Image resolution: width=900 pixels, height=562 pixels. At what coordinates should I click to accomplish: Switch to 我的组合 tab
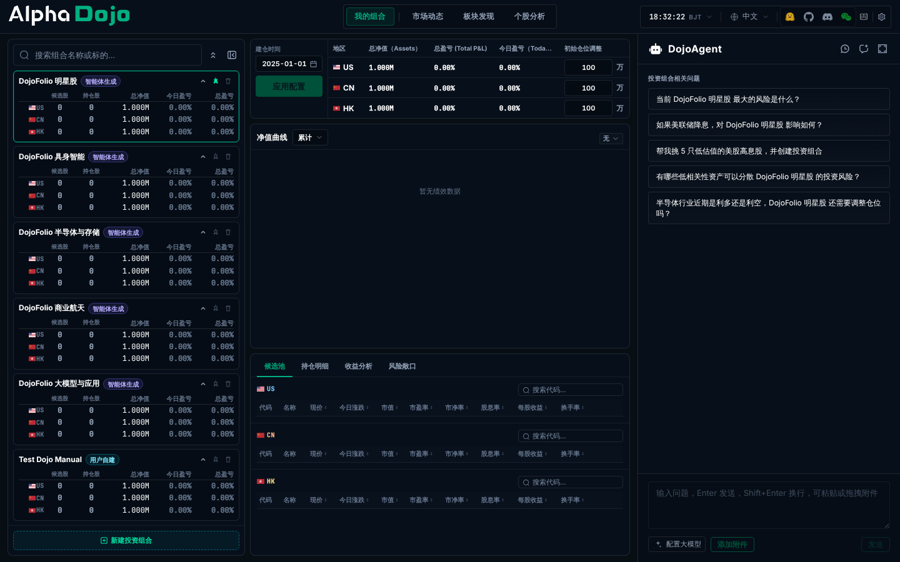click(370, 17)
